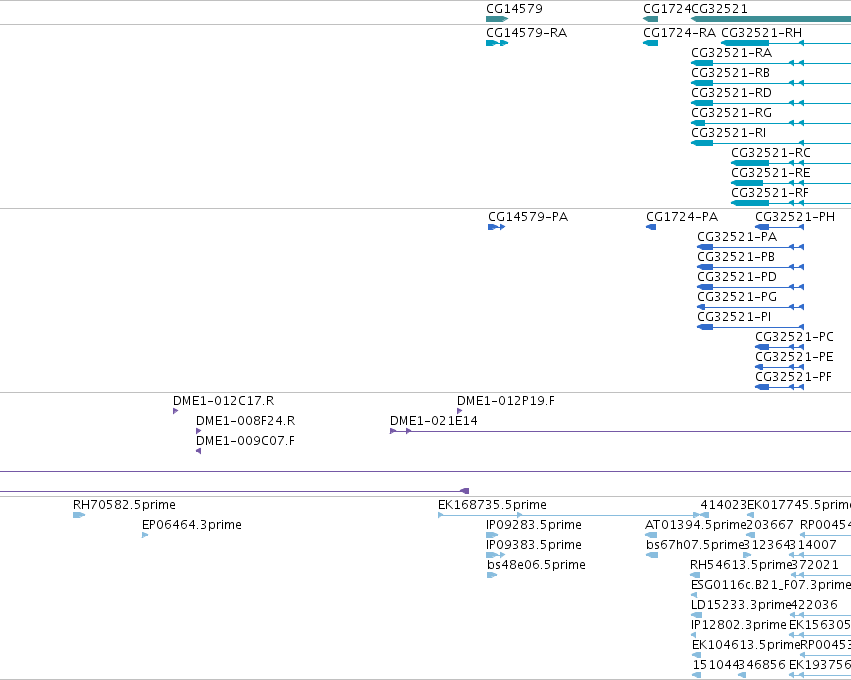Click the 151044 EST label

click(715, 665)
